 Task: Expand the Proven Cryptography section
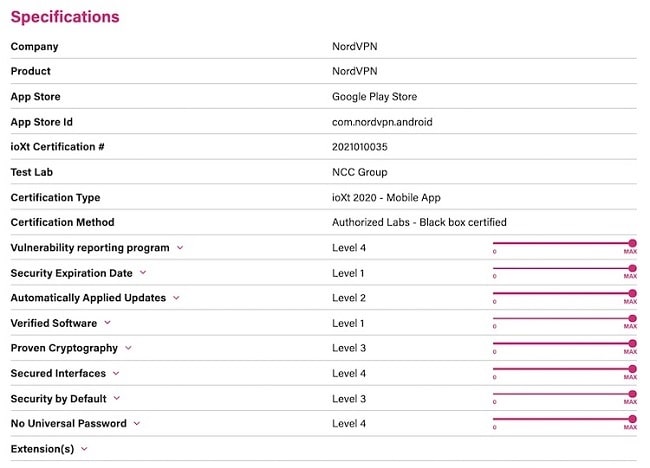128,348
